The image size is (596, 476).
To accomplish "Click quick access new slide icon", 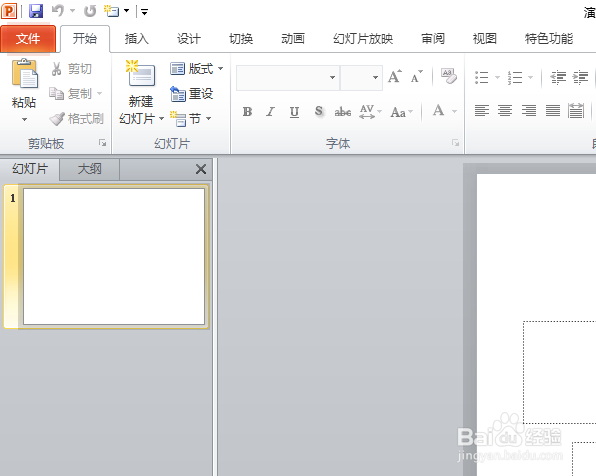I will [112, 11].
